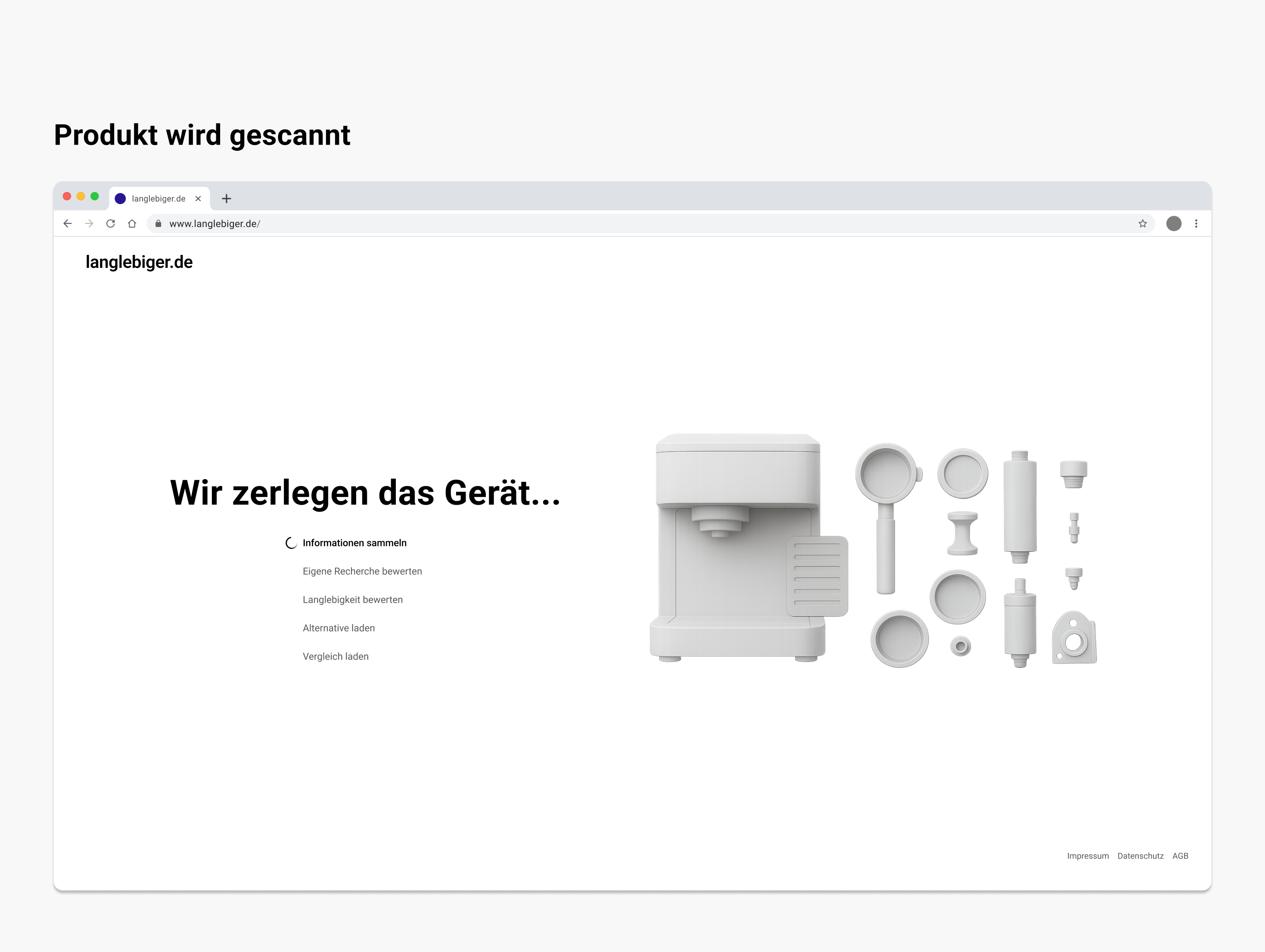Click the loading spinner beside Informationen sammeln

[291, 543]
